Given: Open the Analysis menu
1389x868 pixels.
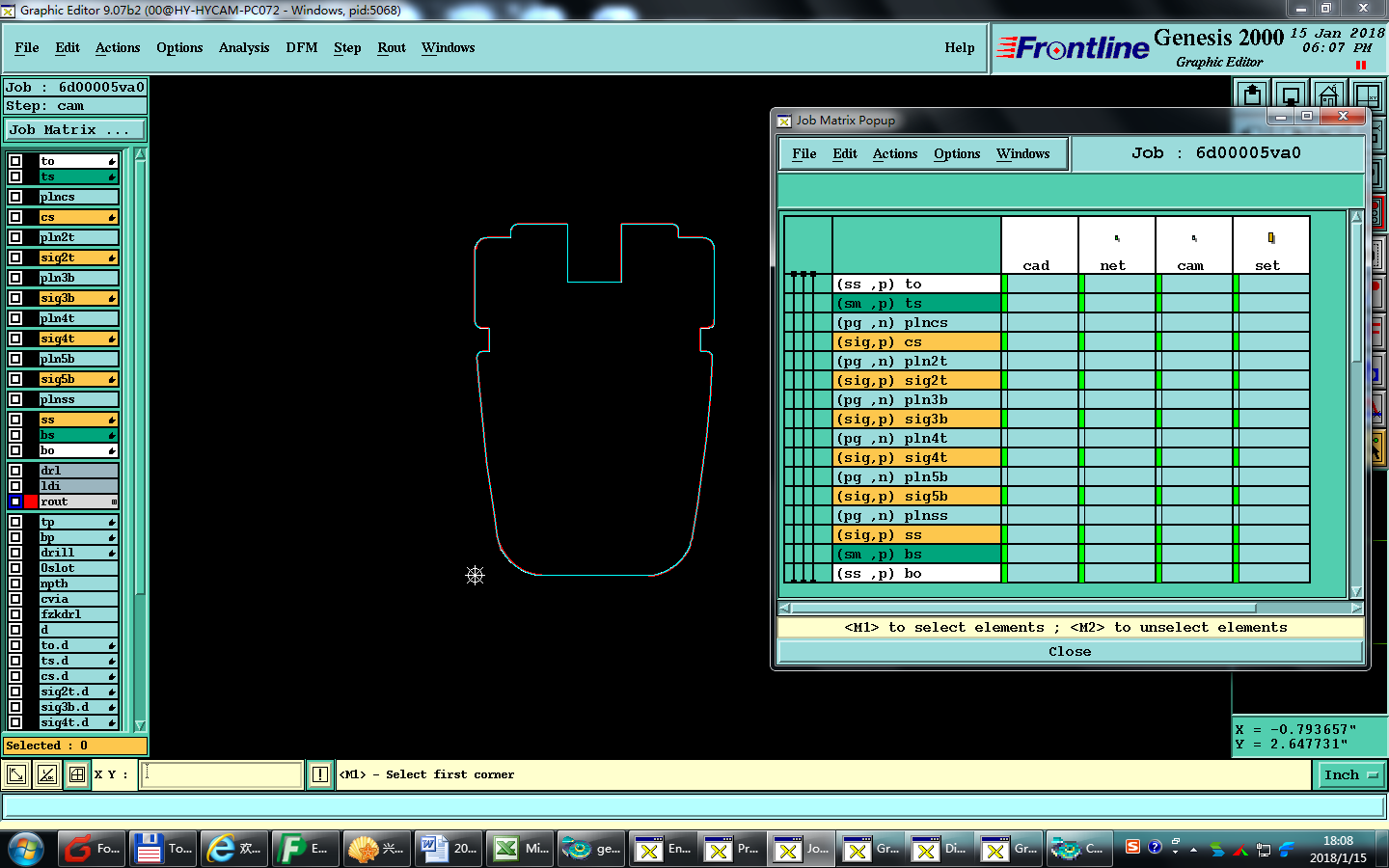Looking at the screenshot, I should click(x=244, y=47).
